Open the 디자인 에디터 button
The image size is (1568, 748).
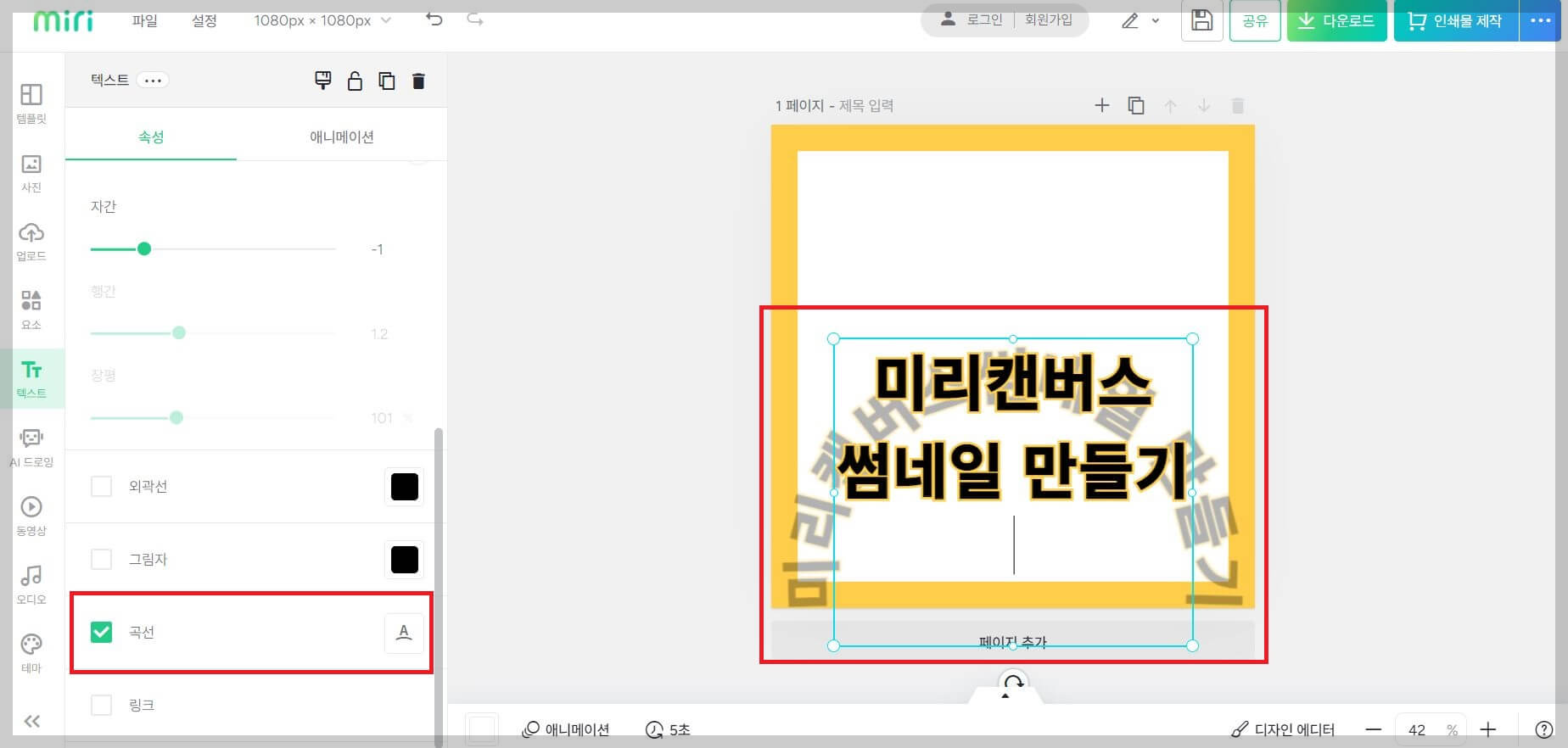coord(1283,729)
